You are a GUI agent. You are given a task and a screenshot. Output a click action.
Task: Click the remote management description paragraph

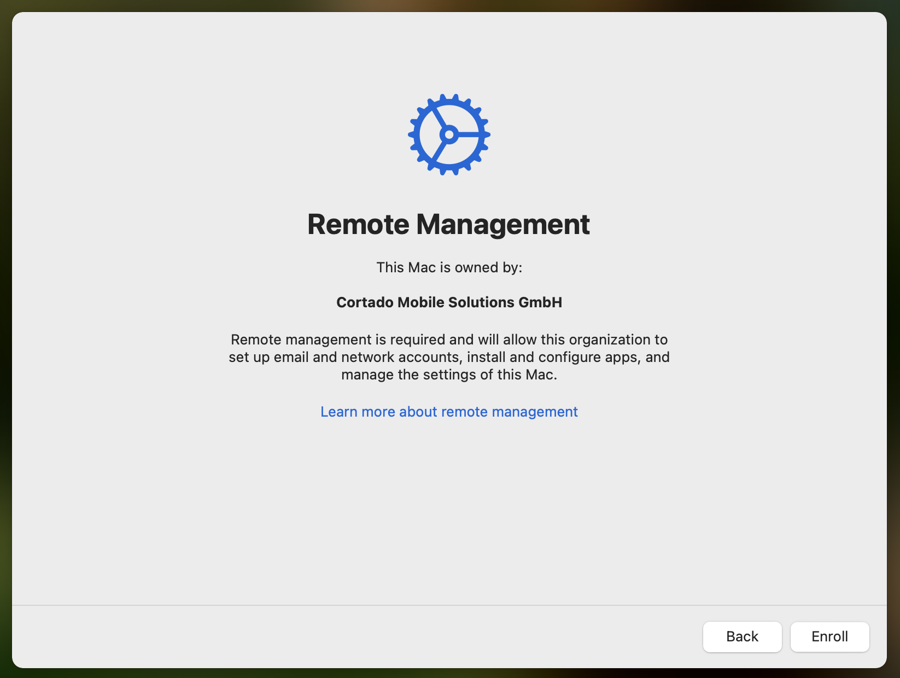pyautogui.click(x=448, y=357)
